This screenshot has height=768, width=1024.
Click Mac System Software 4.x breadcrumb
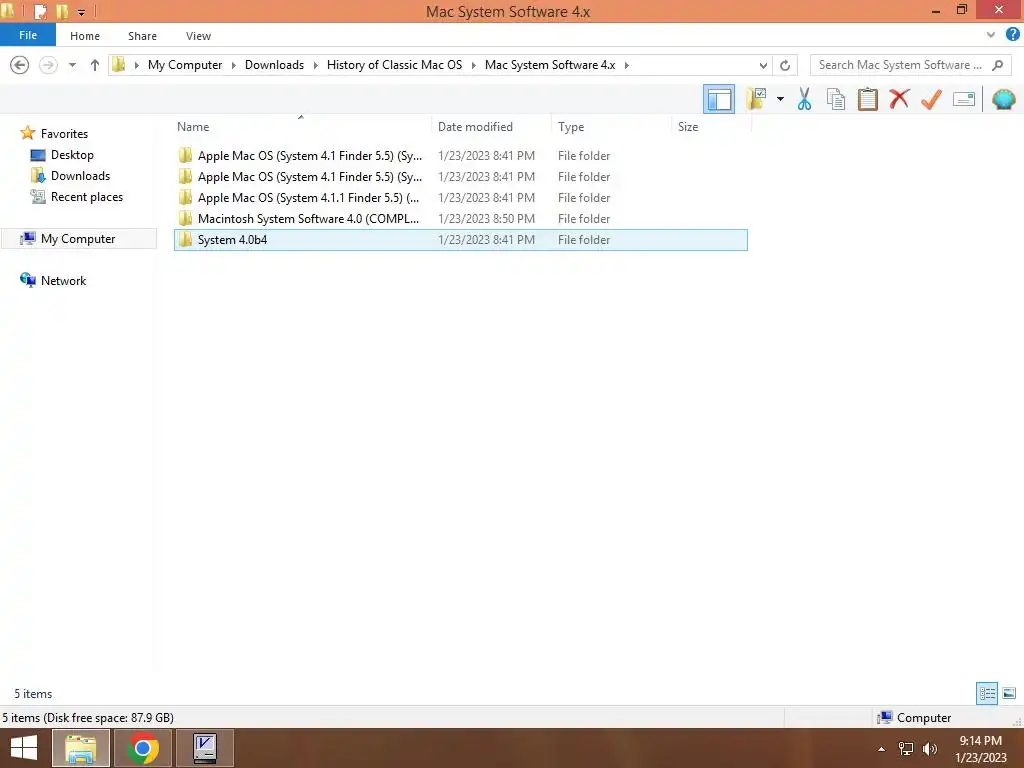point(550,65)
